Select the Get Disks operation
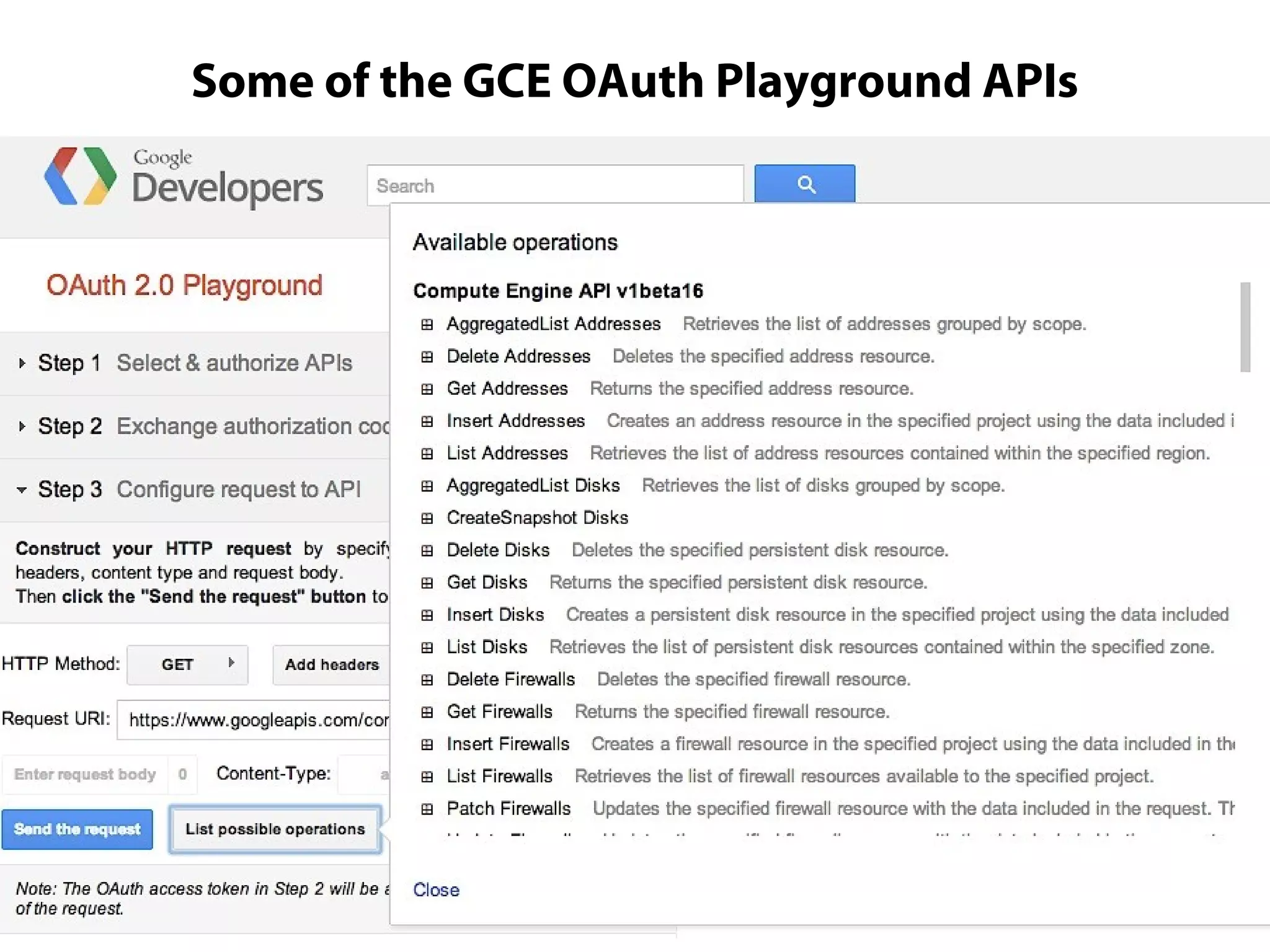The image size is (1270, 952). point(487,583)
